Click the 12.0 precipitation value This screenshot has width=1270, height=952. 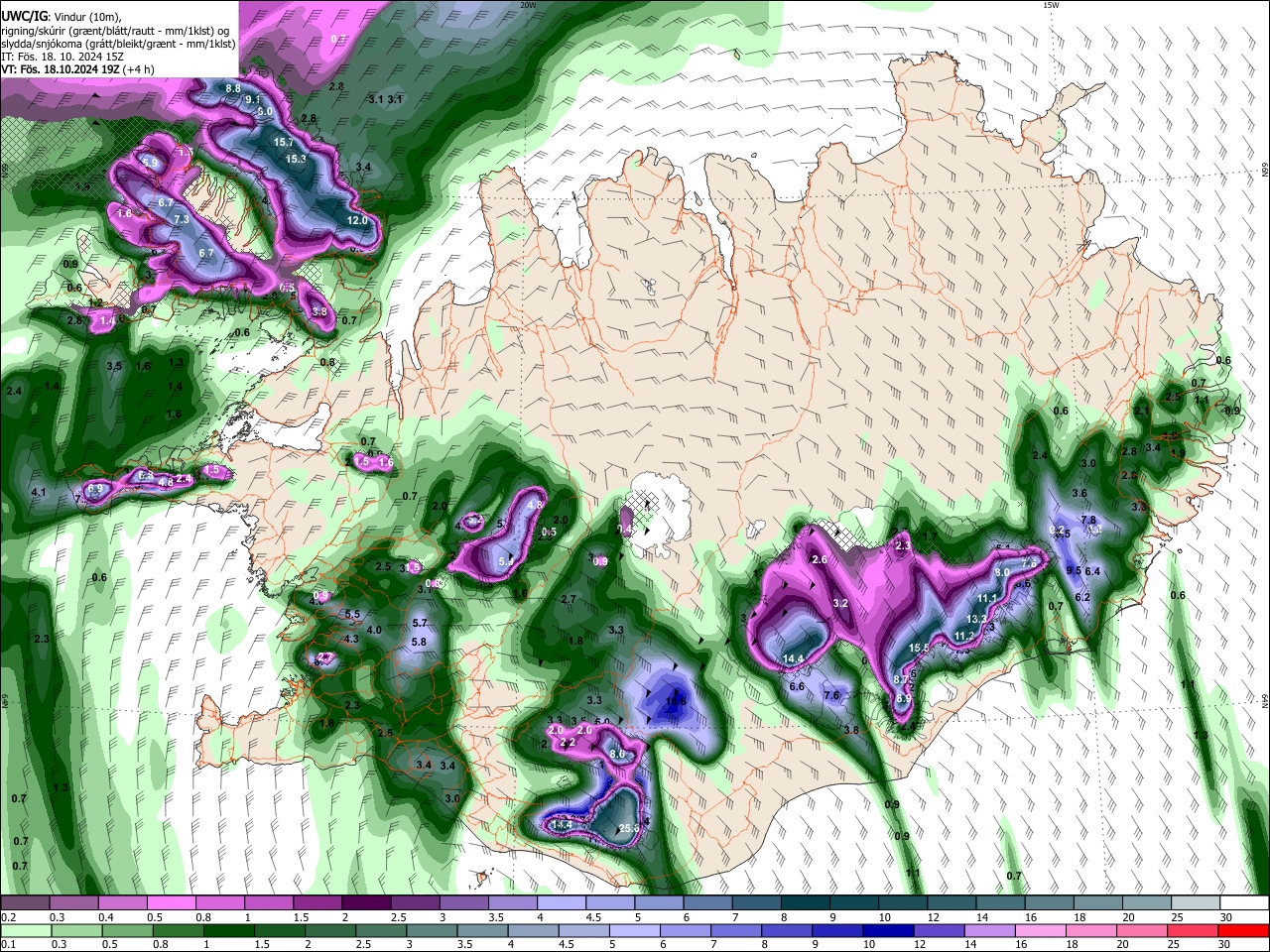pyautogui.click(x=357, y=220)
